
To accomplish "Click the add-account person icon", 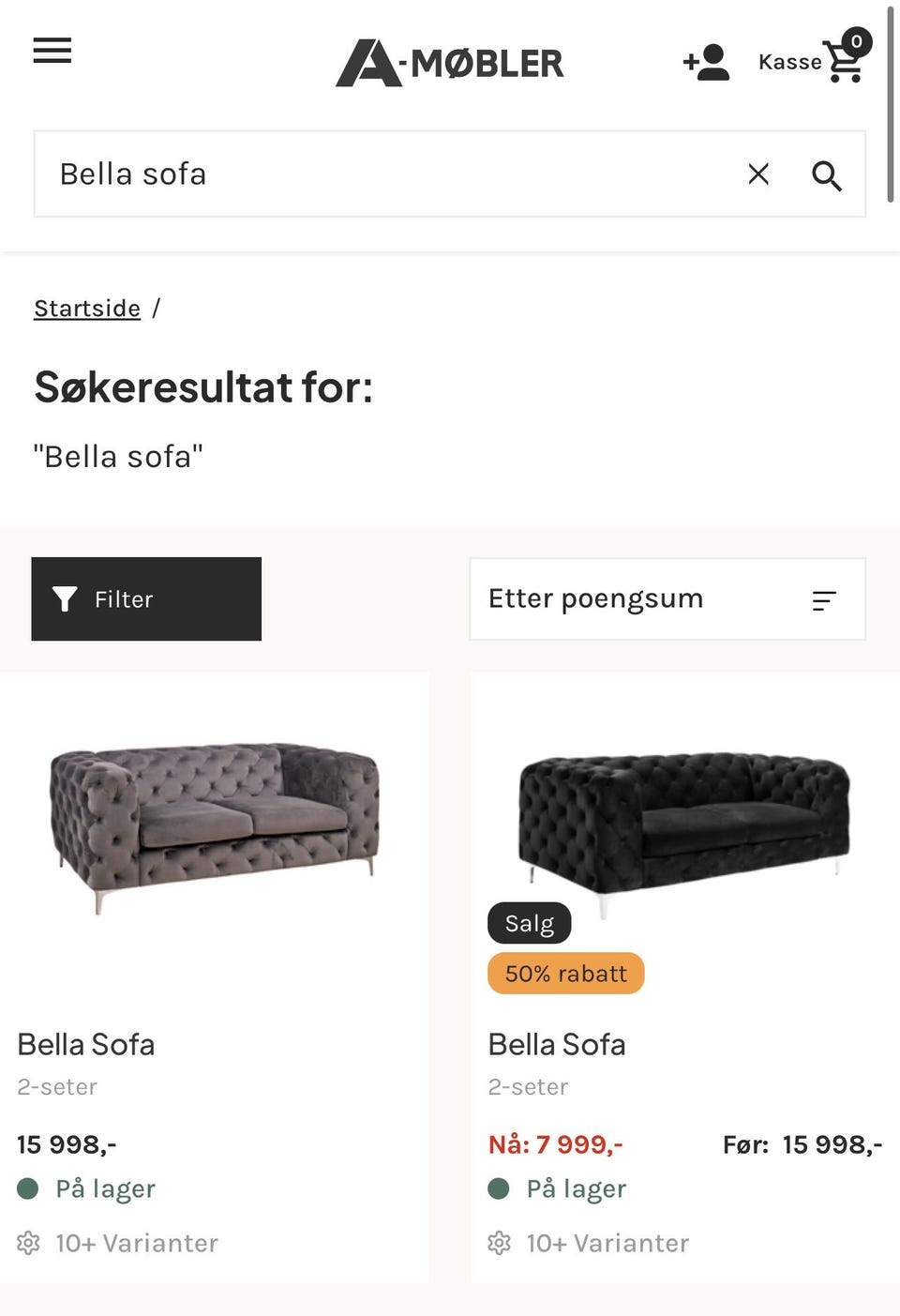I will [706, 63].
